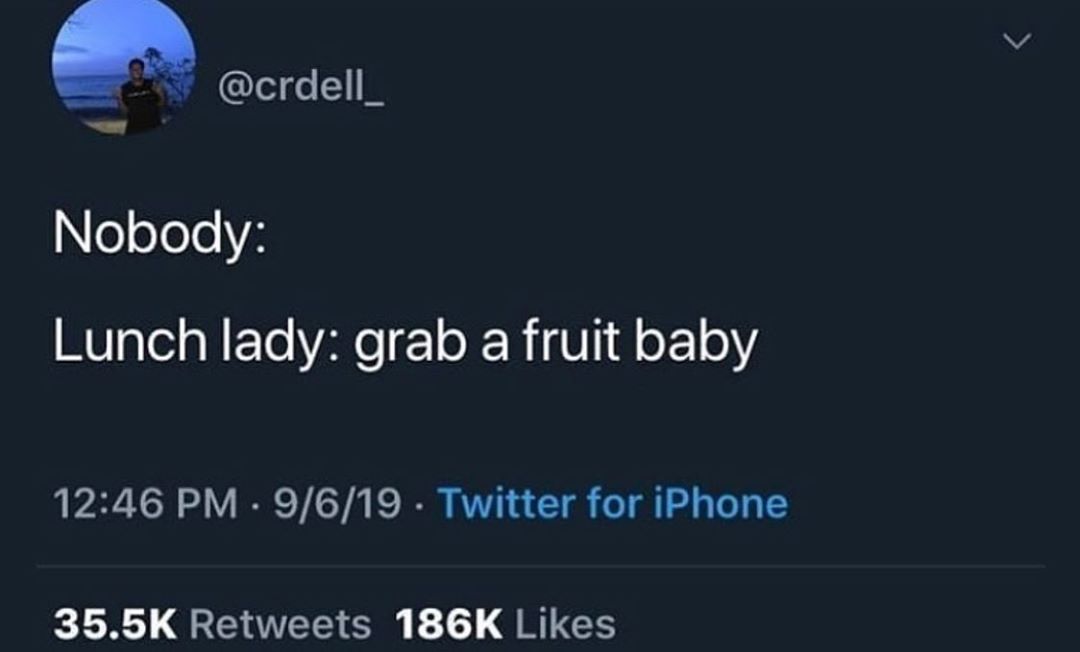Click the 35.5K retweet count
Image resolution: width=1080 pixels, height=652 pixels.
tap(114, 625)
